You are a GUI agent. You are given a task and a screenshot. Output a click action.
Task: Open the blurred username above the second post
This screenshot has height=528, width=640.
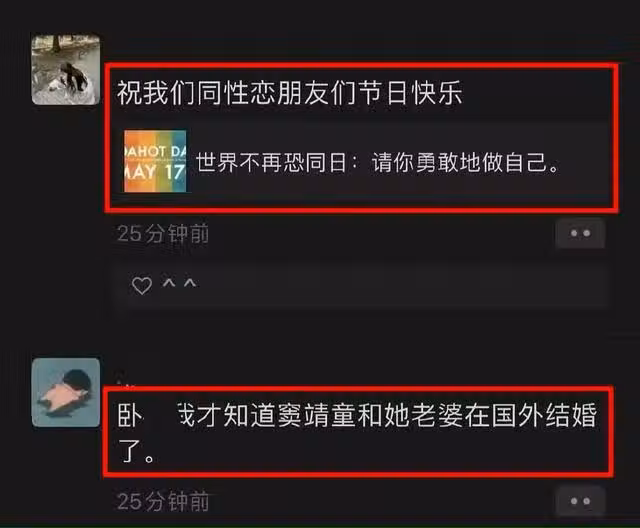point(127,378)
